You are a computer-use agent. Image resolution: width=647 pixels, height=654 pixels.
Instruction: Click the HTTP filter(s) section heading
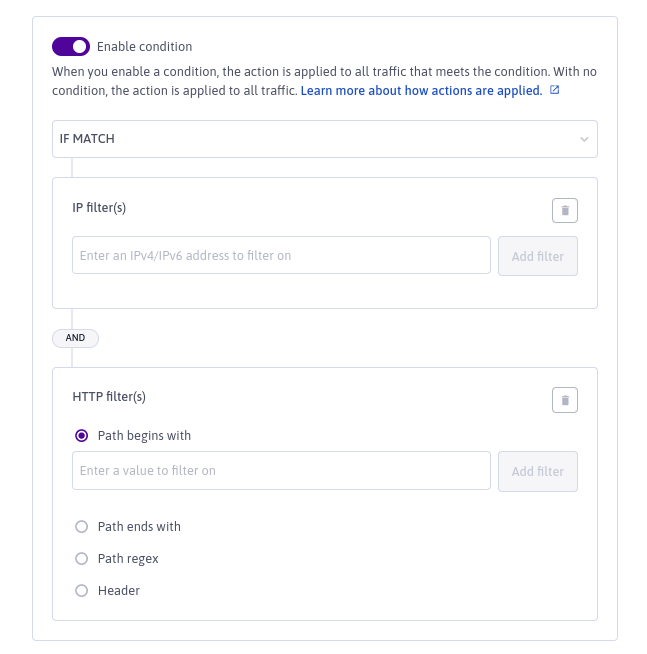[x=109, y=397]
